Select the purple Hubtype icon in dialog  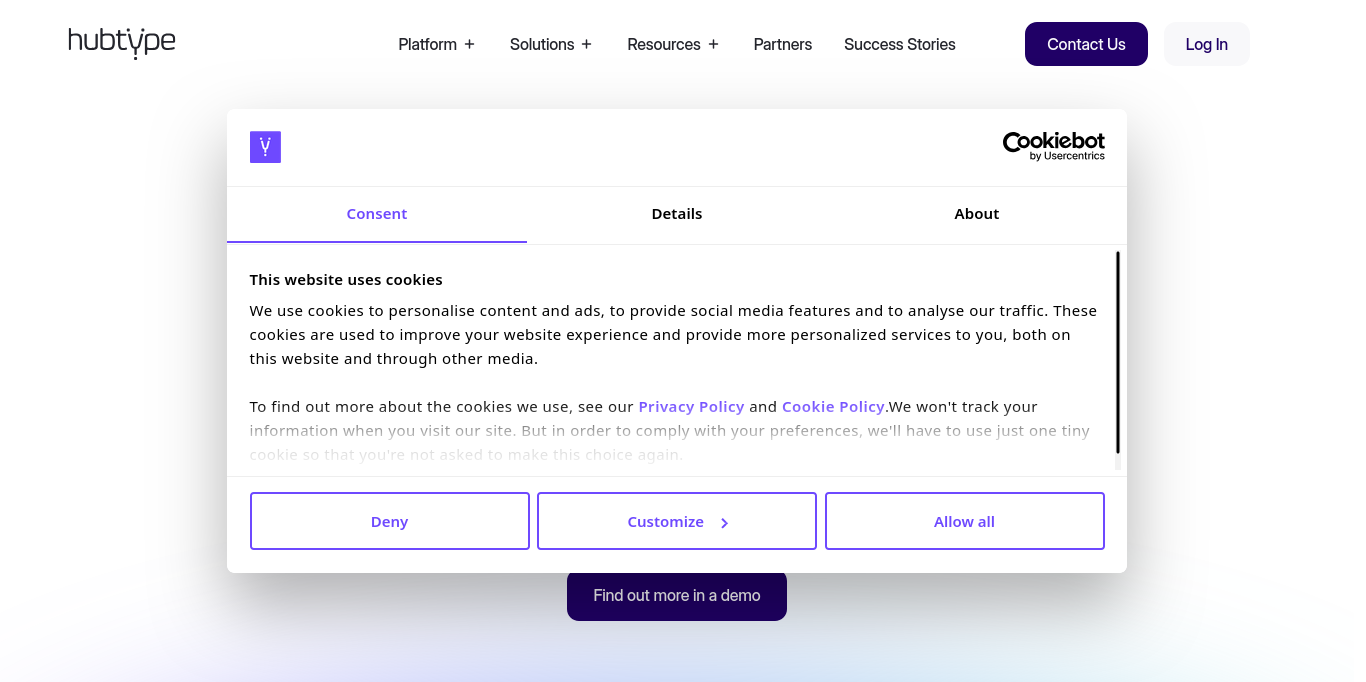(265, 146)
